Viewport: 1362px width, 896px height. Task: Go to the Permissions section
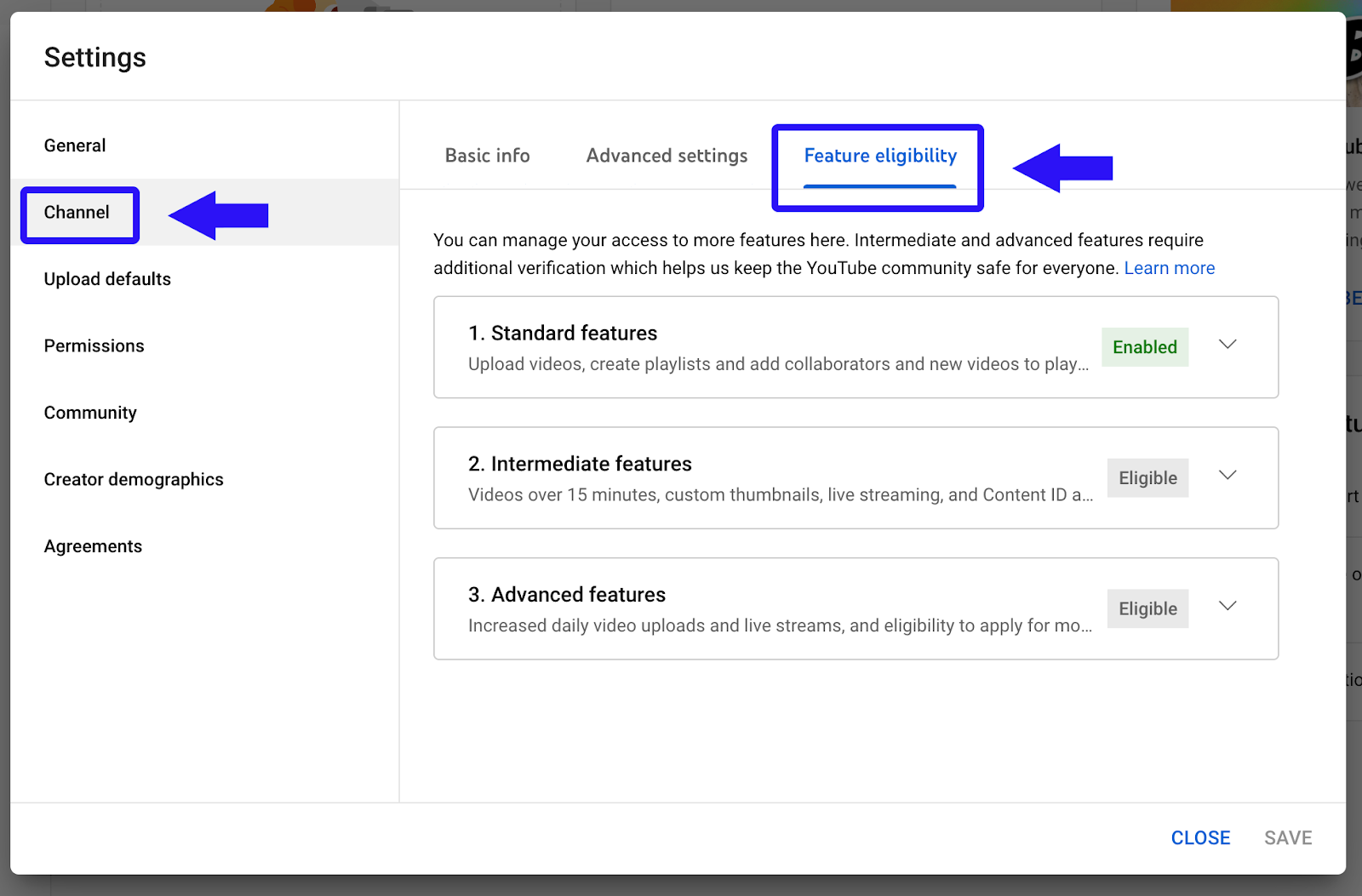point(94,345)
